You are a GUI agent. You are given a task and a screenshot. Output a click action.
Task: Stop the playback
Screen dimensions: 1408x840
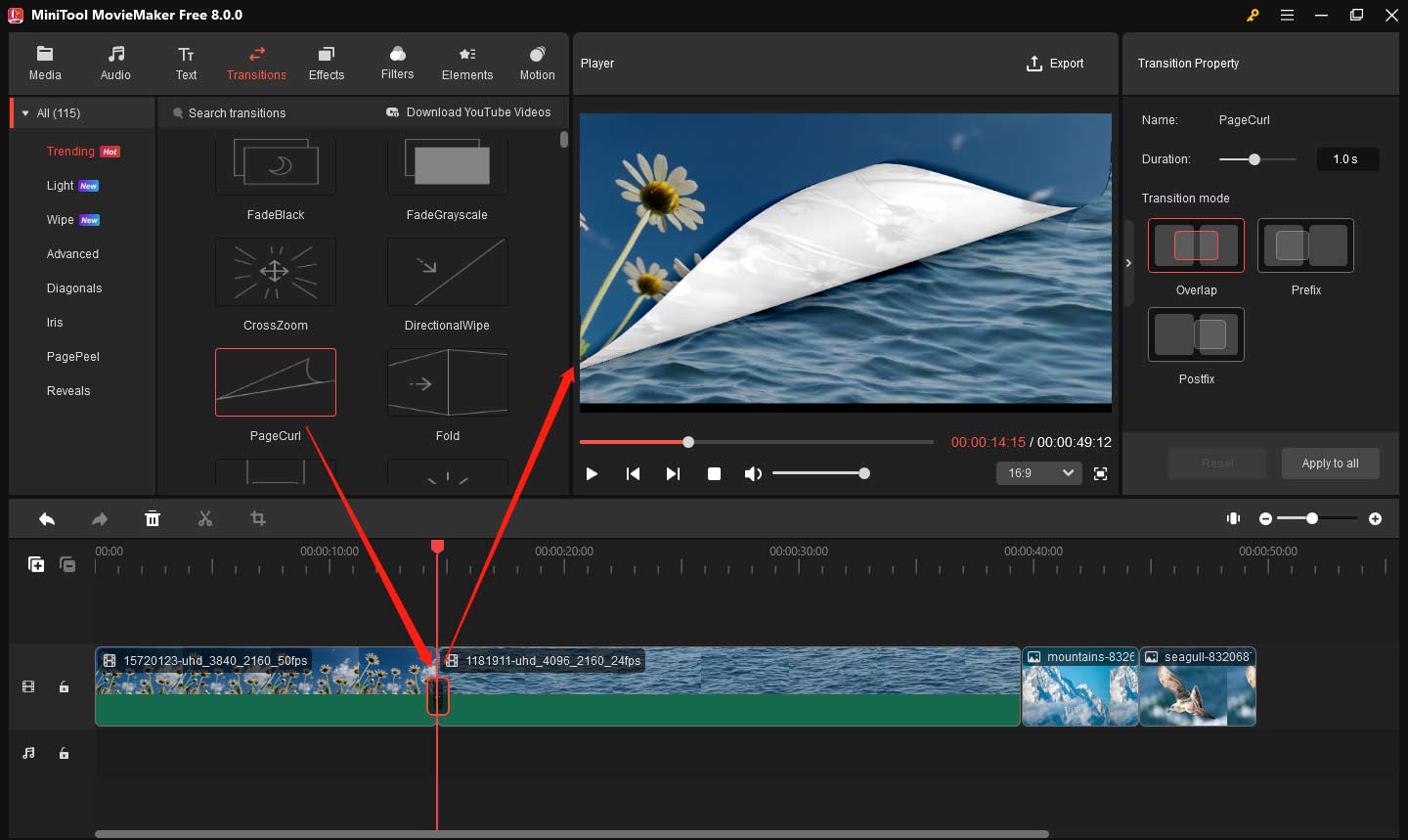tap(715, 473)
